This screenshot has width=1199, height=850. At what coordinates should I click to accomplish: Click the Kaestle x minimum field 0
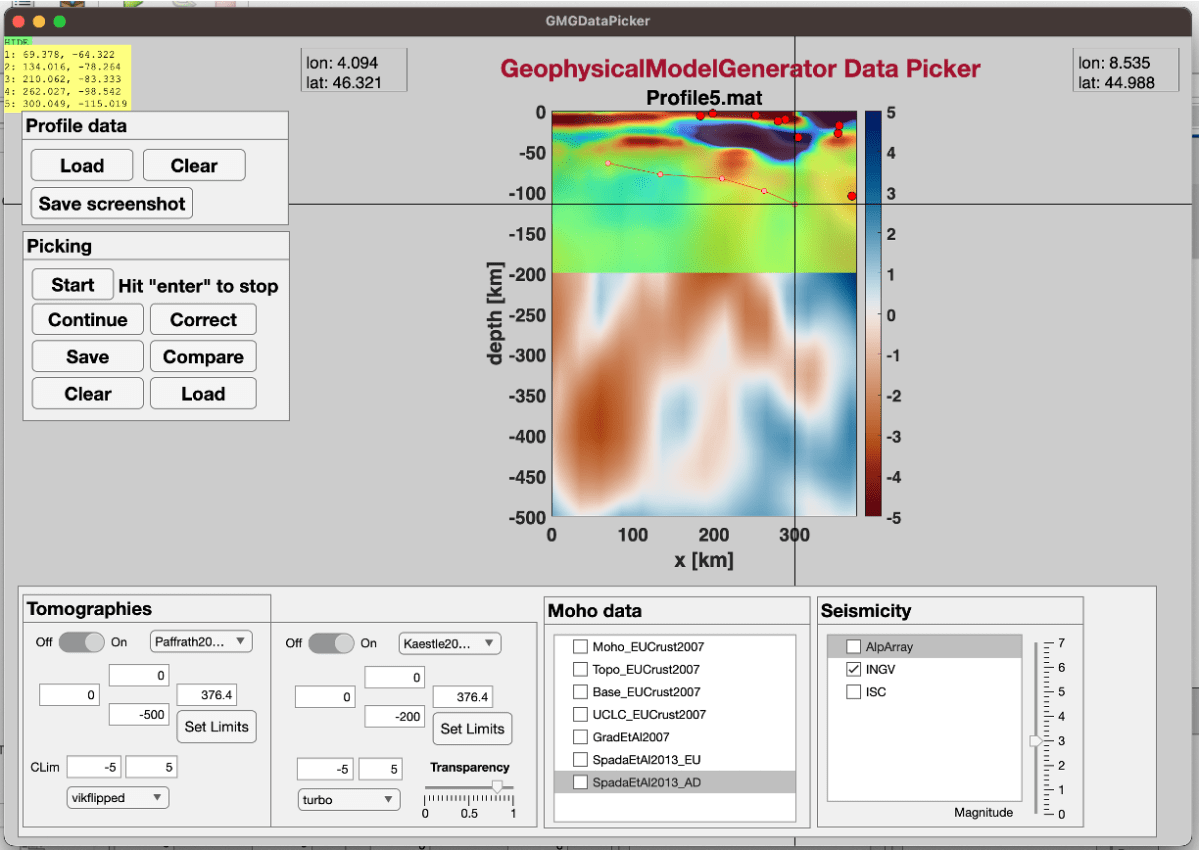[325, 697]
